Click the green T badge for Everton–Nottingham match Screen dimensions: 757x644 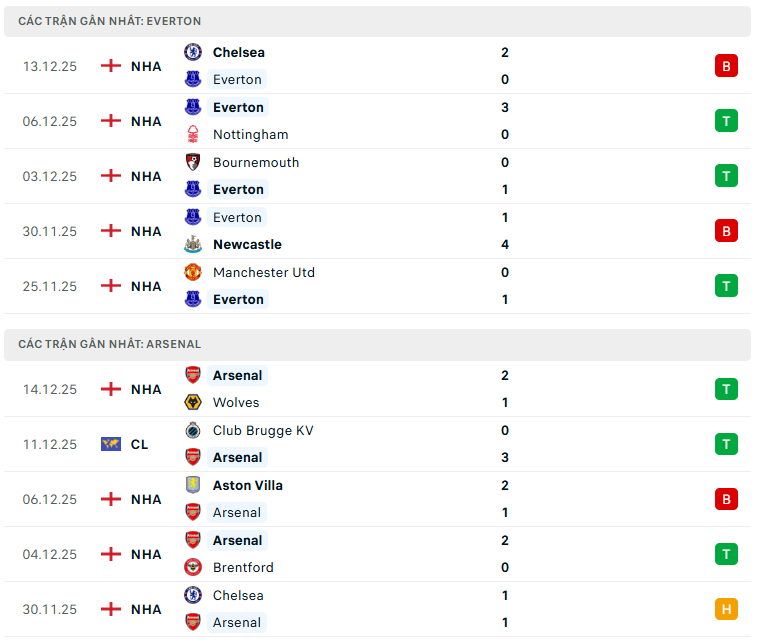point(726,121)
